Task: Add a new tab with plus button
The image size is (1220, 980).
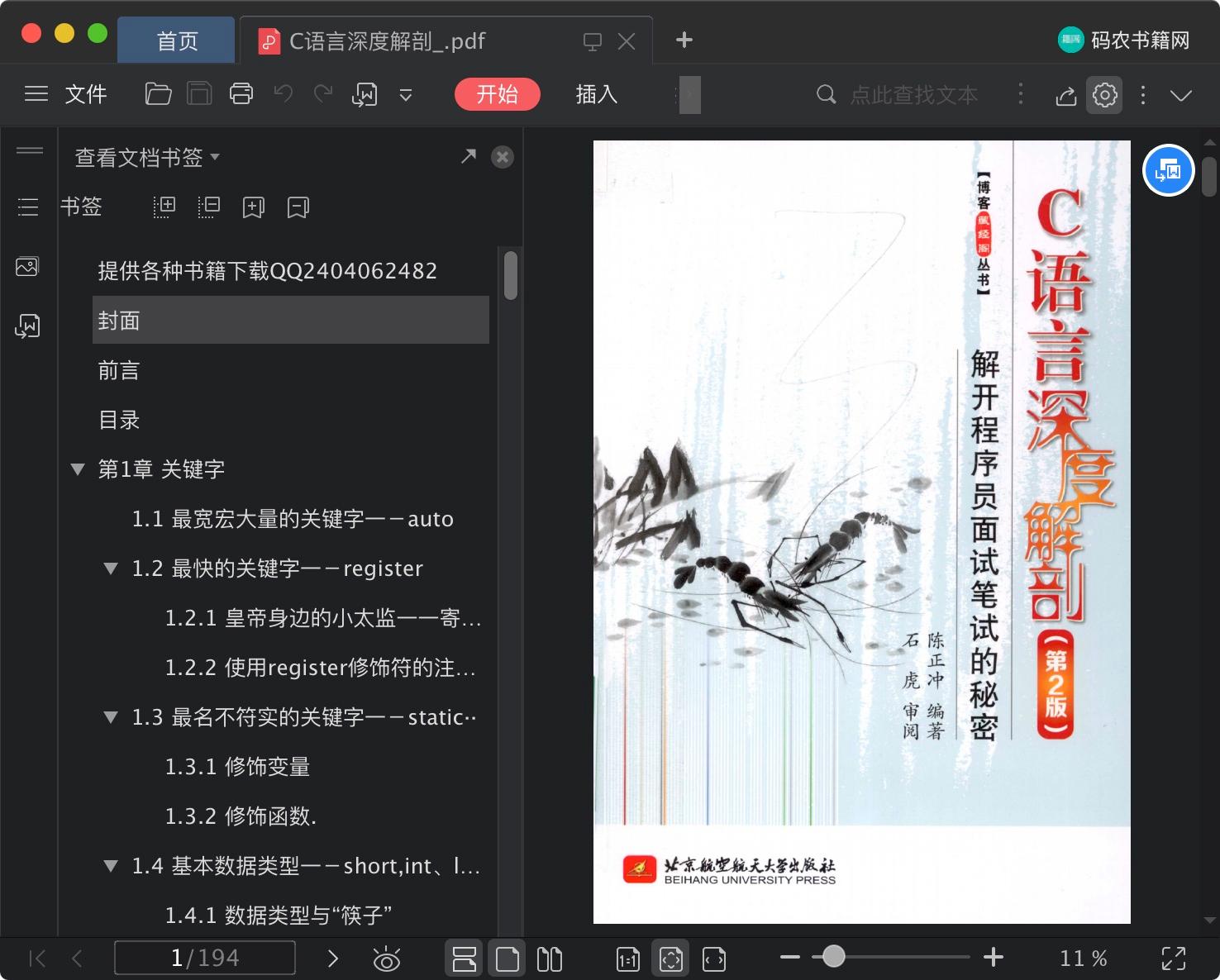Action: coord(684,40)
